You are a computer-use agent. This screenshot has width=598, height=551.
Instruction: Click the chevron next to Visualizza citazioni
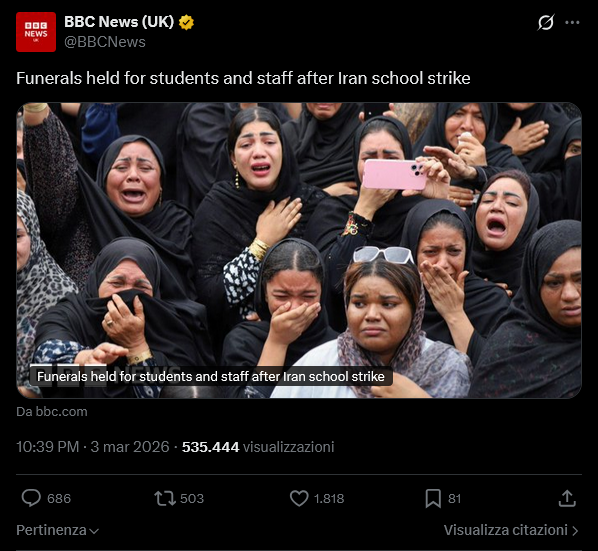pyautogui.click(x=575, y=531)
